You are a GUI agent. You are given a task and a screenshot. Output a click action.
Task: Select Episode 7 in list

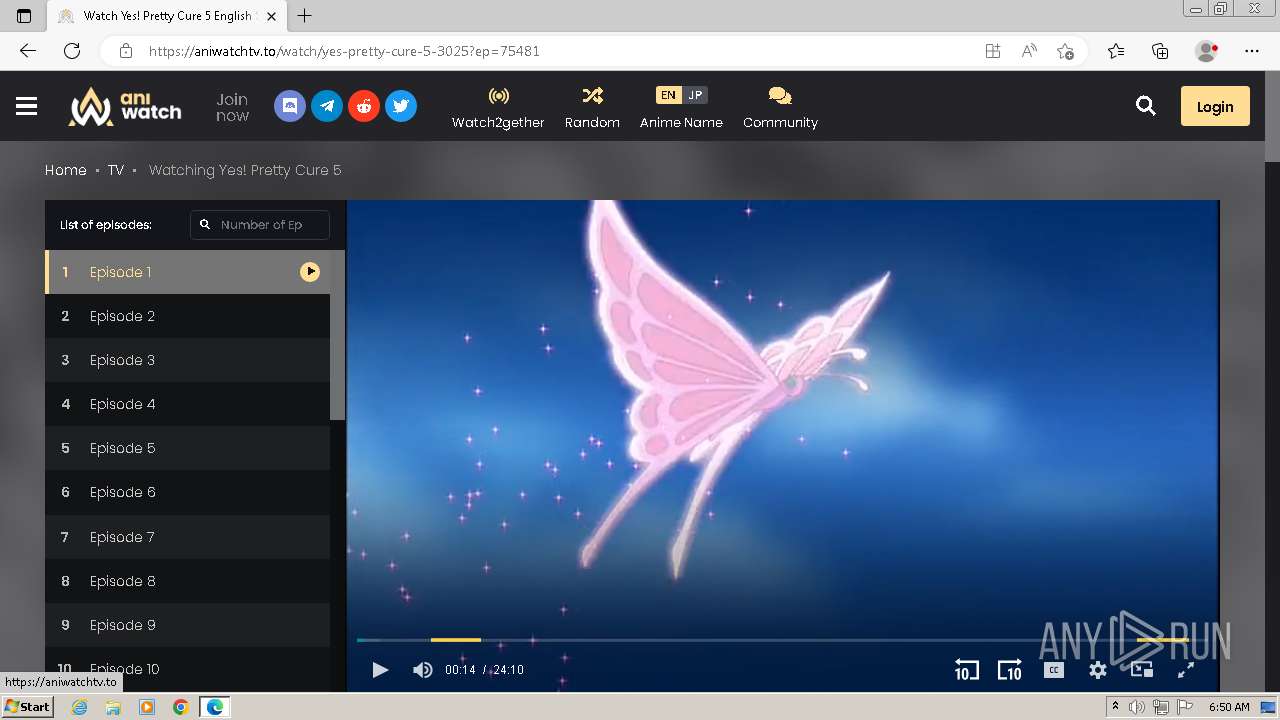[187, 537]
